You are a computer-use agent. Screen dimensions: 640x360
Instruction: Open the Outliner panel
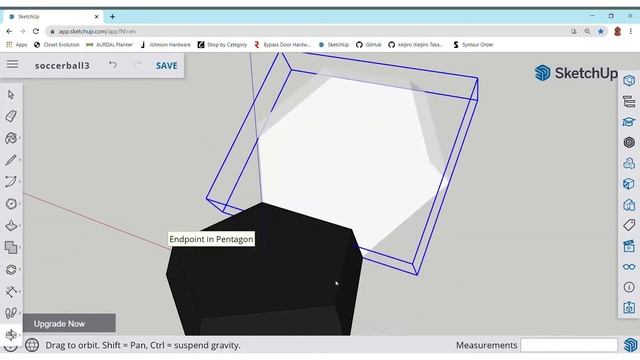pyautogui.click(x=629, y=101)
